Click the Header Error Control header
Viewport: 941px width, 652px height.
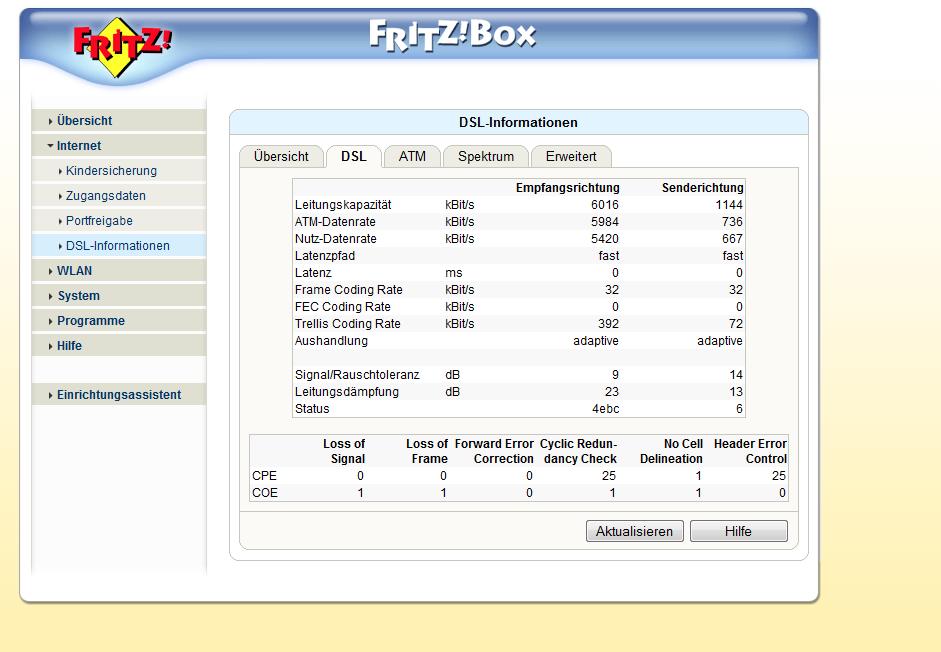click(x=750, y=451)
